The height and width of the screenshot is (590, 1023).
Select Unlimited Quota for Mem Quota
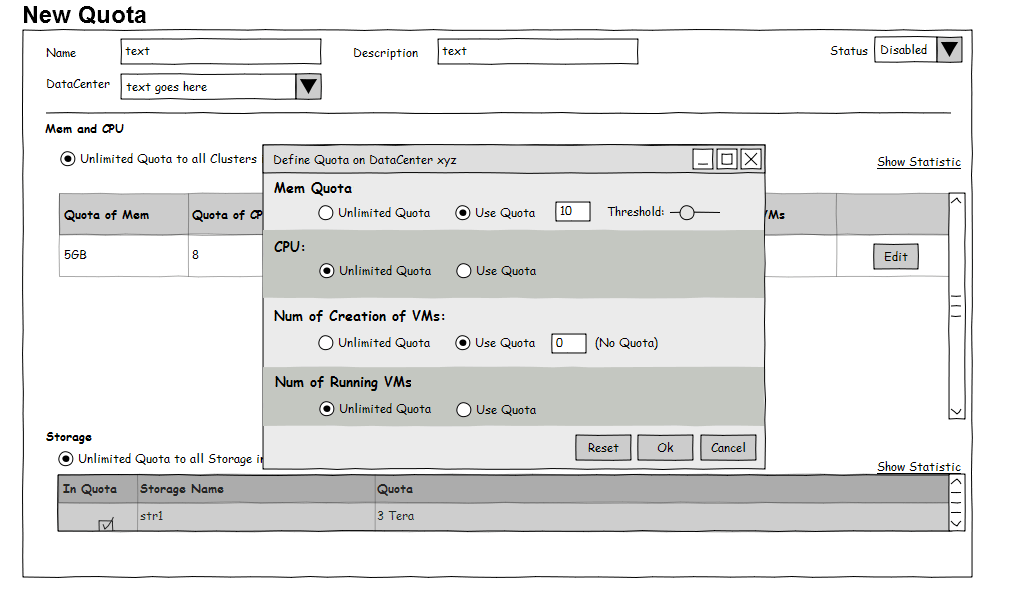pyautogui.click(x=326, y=213)
